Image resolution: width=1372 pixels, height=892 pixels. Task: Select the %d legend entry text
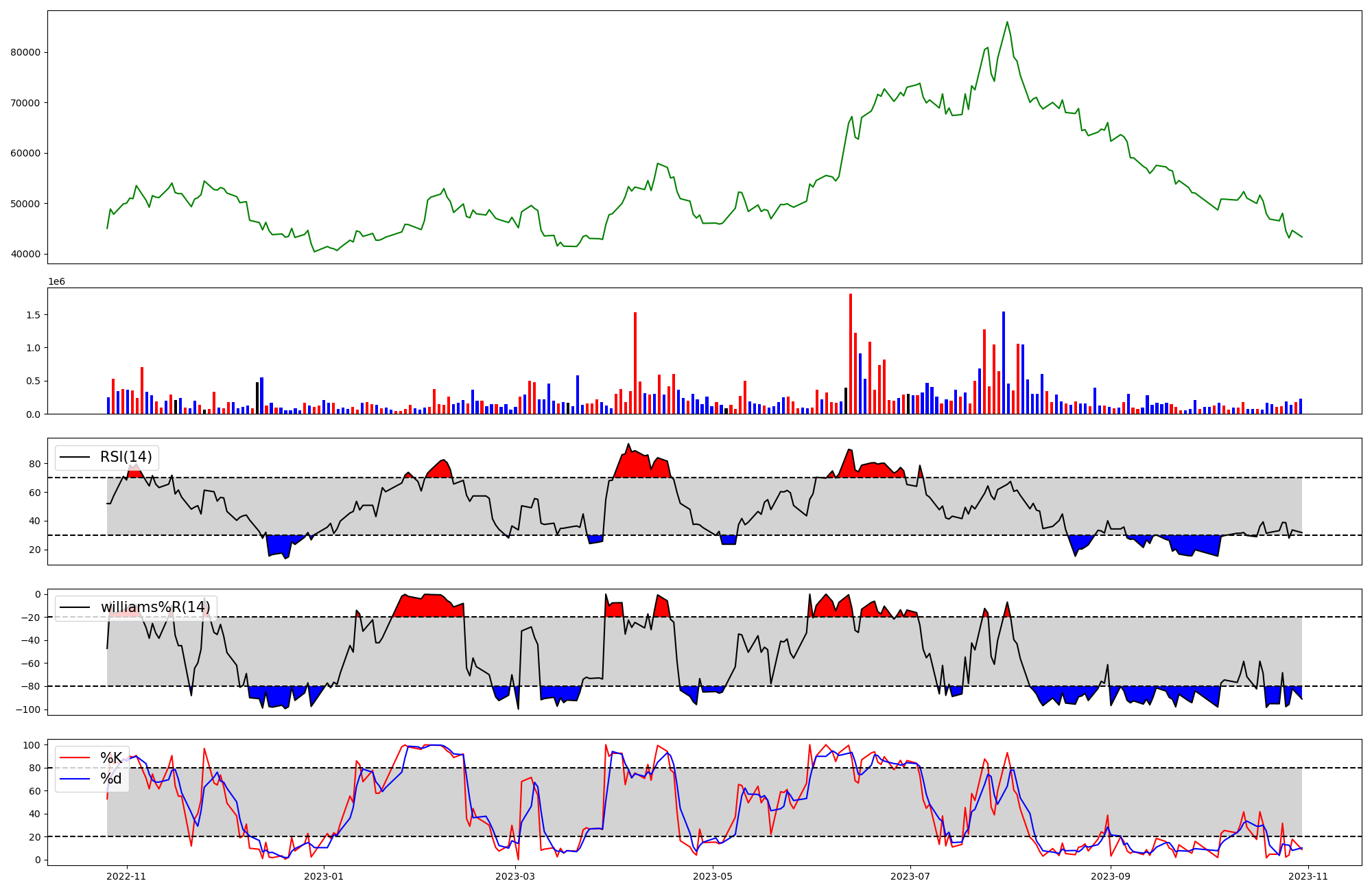tap(111, 779)
